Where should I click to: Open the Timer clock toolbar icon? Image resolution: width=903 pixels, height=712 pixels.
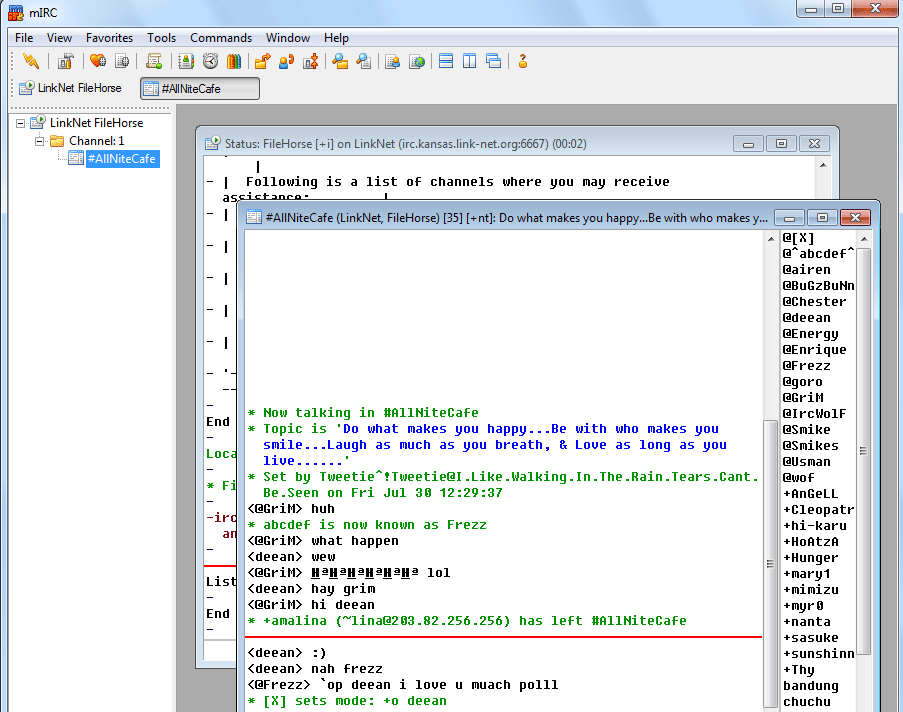[210, 61]
